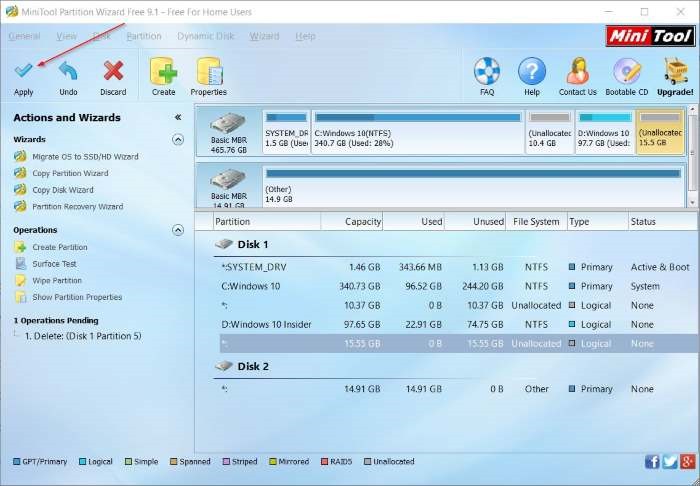700x486 pixels.
Task: Select the 465.76 GB Basic MBR disk icon
Action: click(228, 123)
